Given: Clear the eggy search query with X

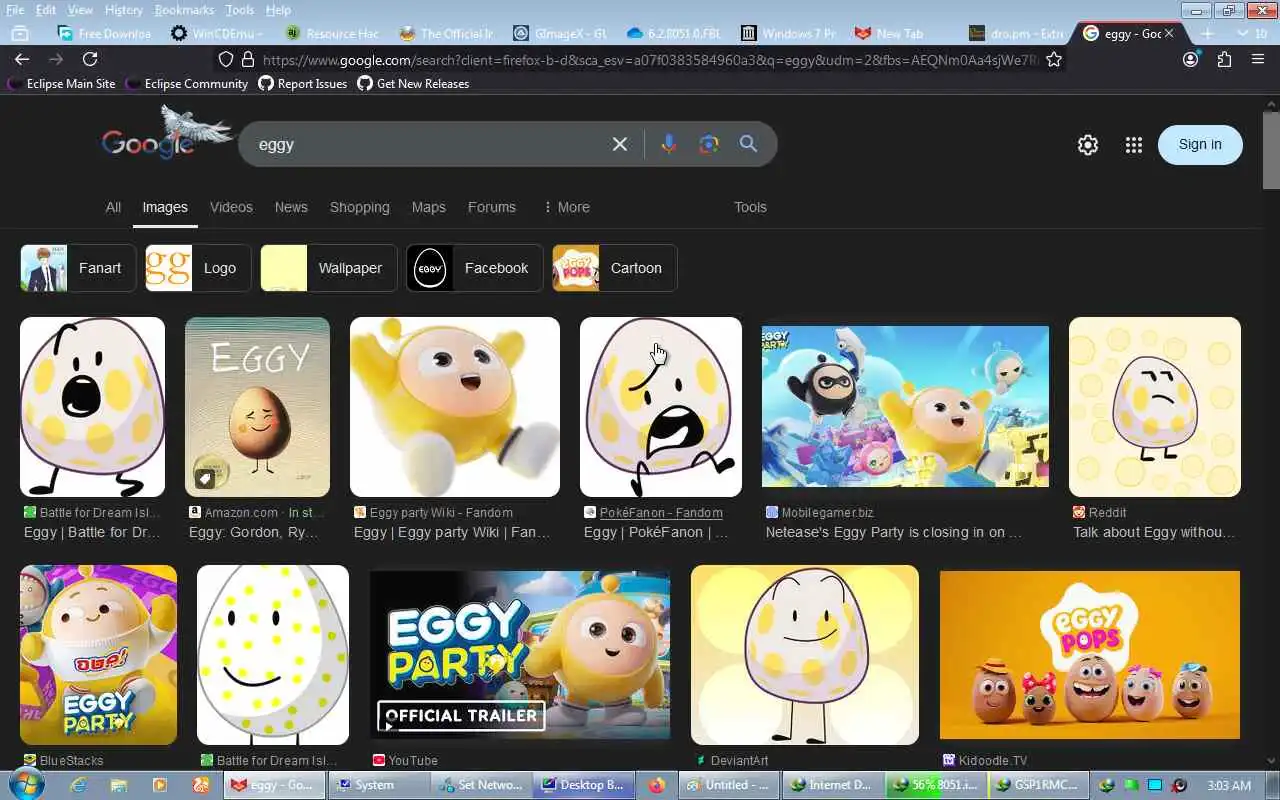Looking at the screenshot, I should pos(620,144).
